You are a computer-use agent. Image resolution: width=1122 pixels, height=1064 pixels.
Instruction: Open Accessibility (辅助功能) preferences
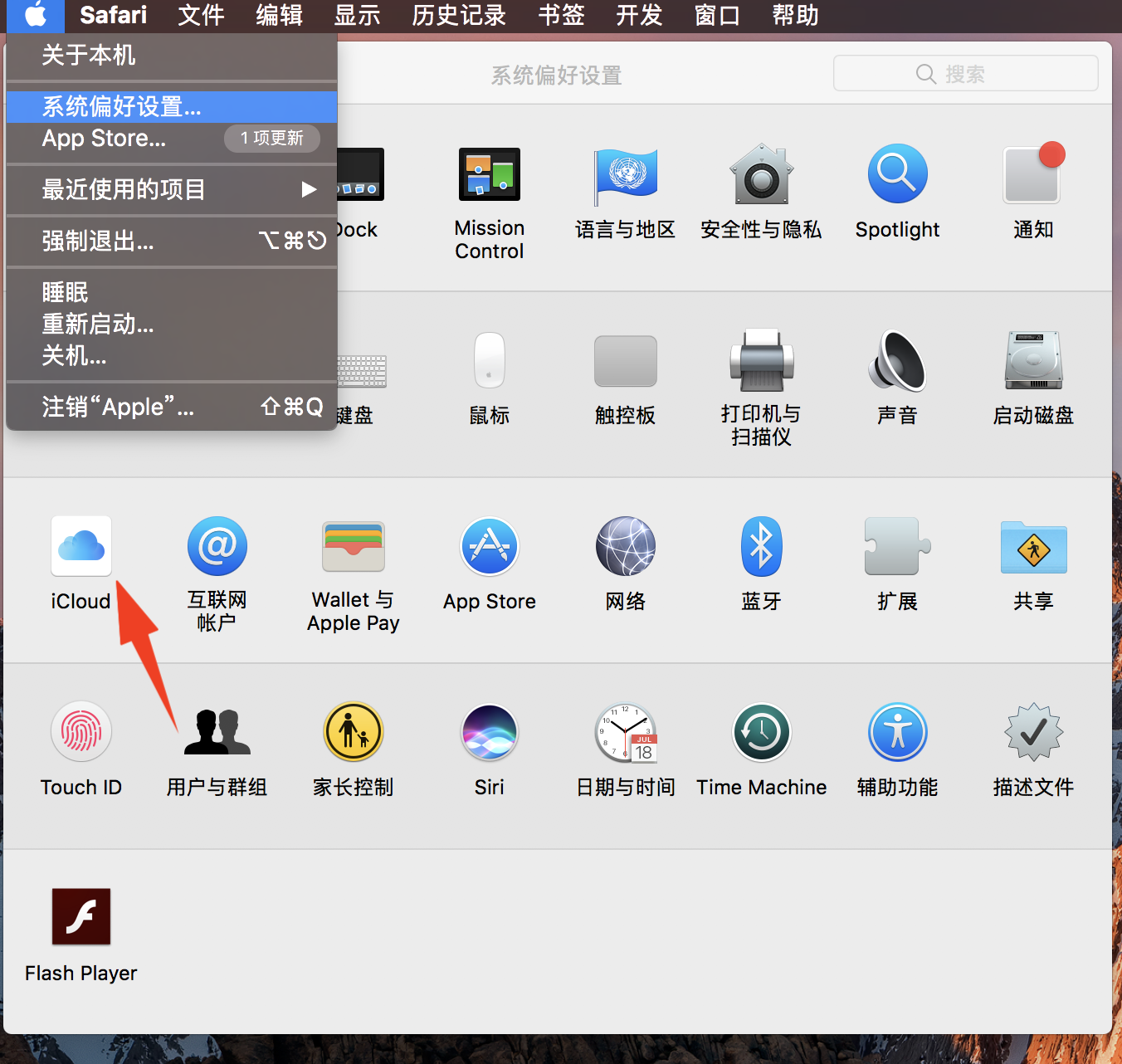[x=897, y=732]
